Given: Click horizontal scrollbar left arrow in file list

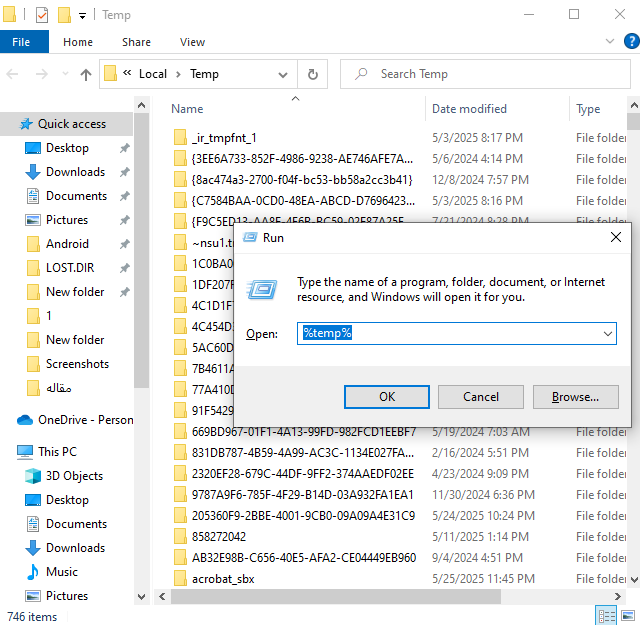Looking at the screenshot, I should (162, 596).
